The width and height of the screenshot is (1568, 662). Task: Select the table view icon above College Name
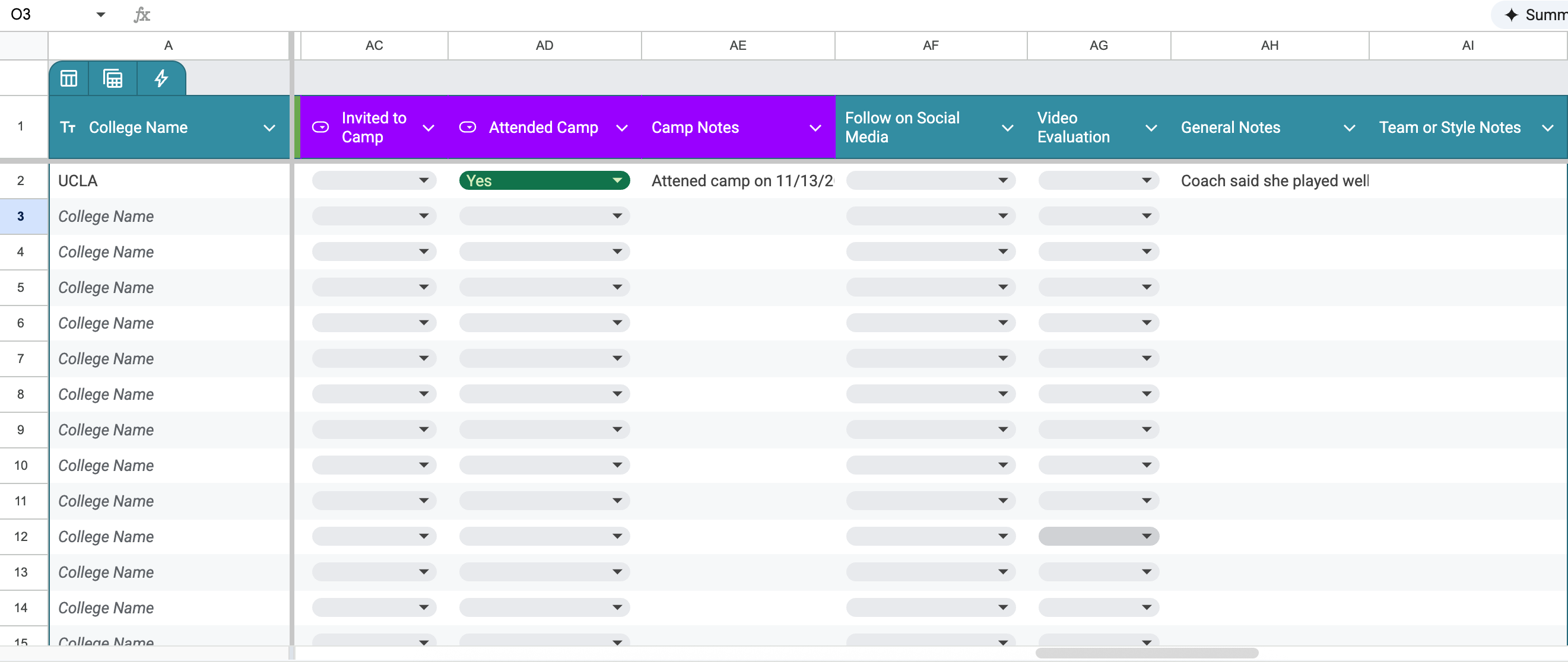tap(69, 78)
